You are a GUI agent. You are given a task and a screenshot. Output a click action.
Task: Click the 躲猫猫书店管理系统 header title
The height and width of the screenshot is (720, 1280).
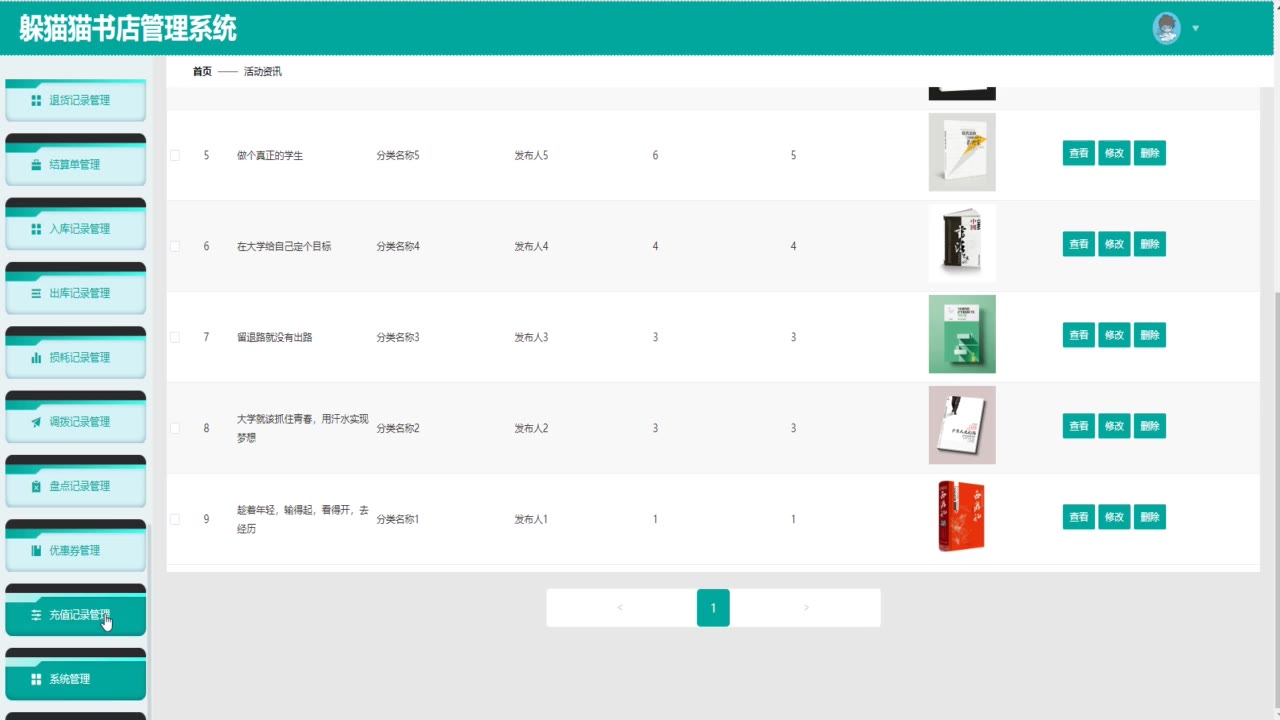(x=128, y=28)
